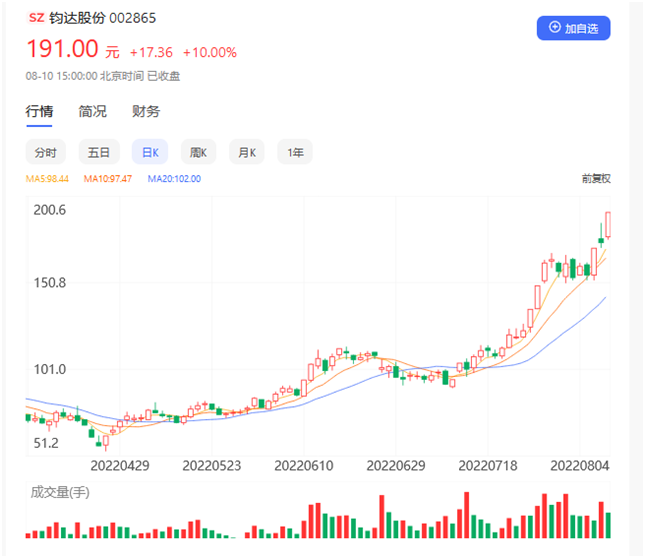
Task: Select the 周K chart period
Action: (x=198, y=152)
